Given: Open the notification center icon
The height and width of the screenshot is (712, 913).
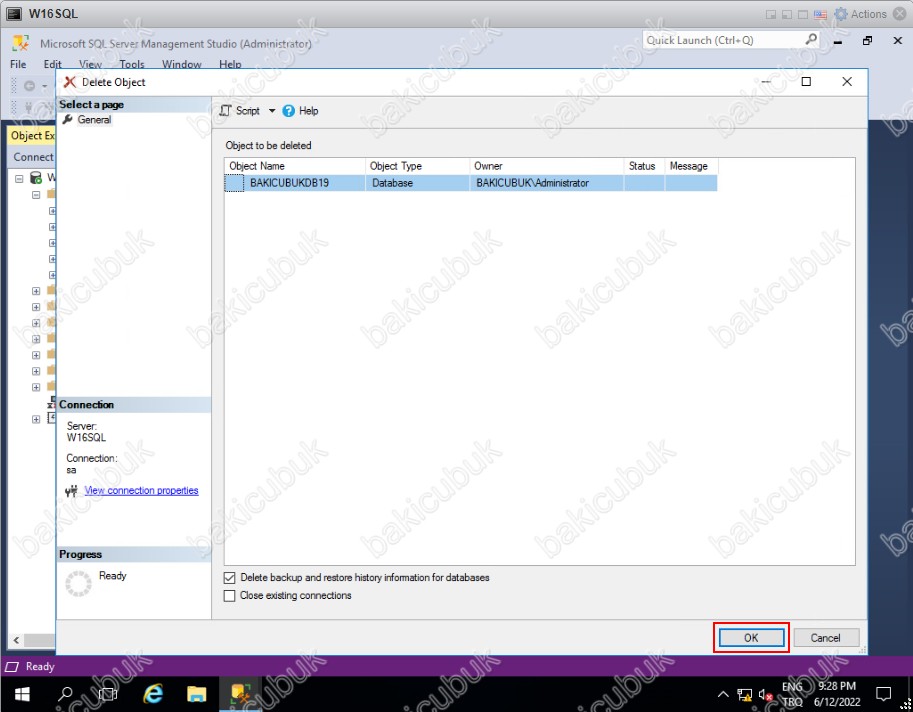Looking at the screenshot, I should tap(884, 694).
